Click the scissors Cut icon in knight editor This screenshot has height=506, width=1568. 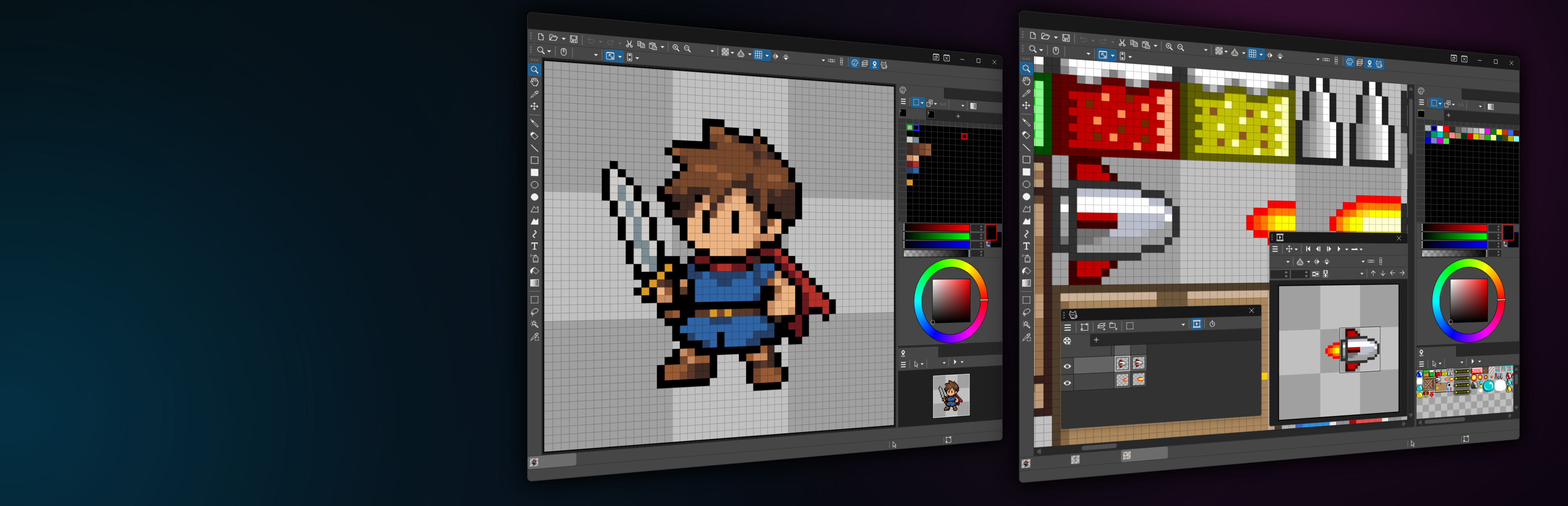coord(629,44)
